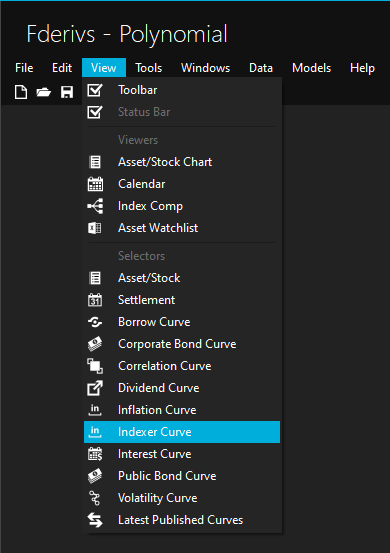Click the Asset/Stock Chart viewer icon
The image size is (390, 553).
pos(95,162)
